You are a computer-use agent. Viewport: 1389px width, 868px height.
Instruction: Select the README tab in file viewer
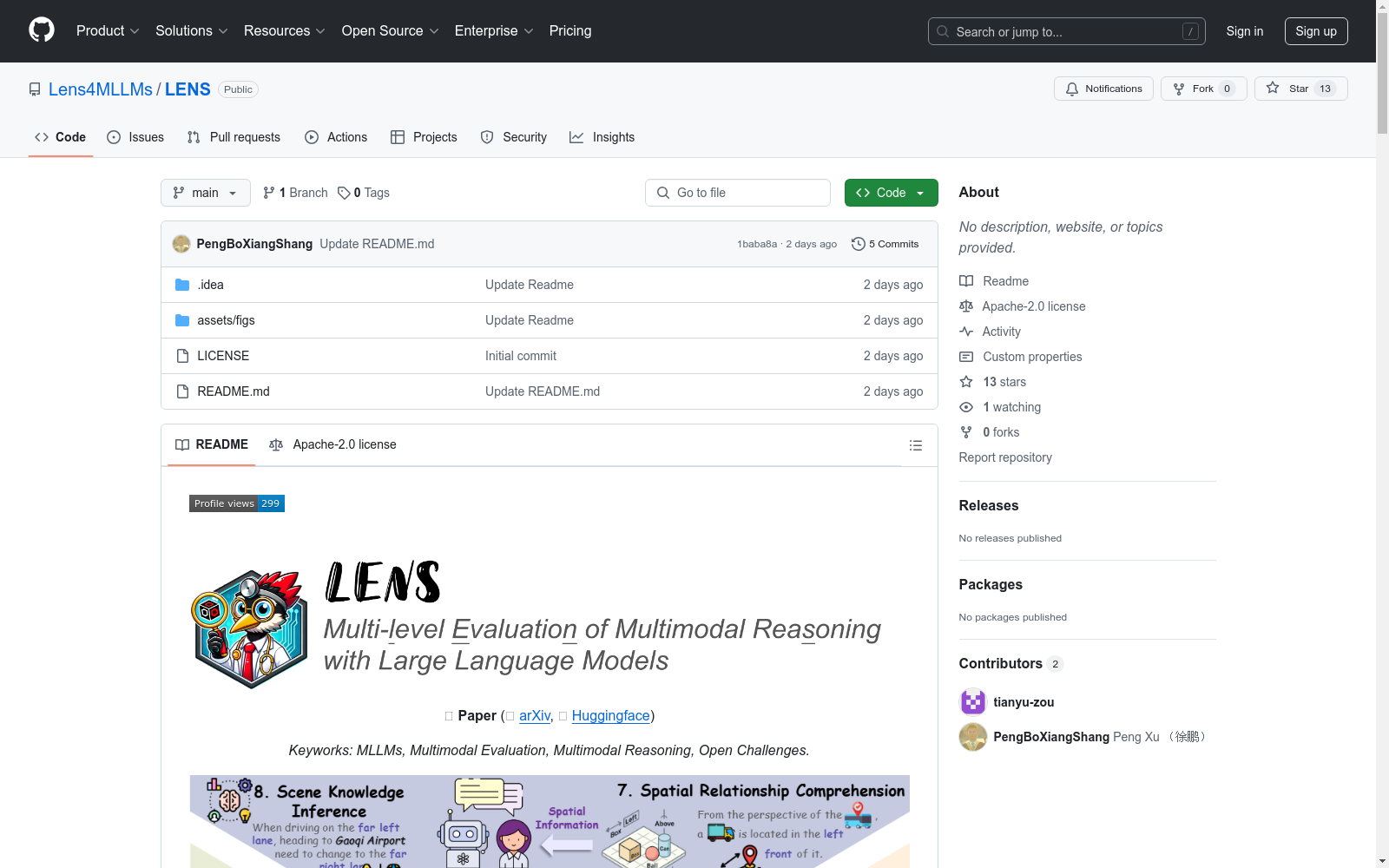(212, 444)
